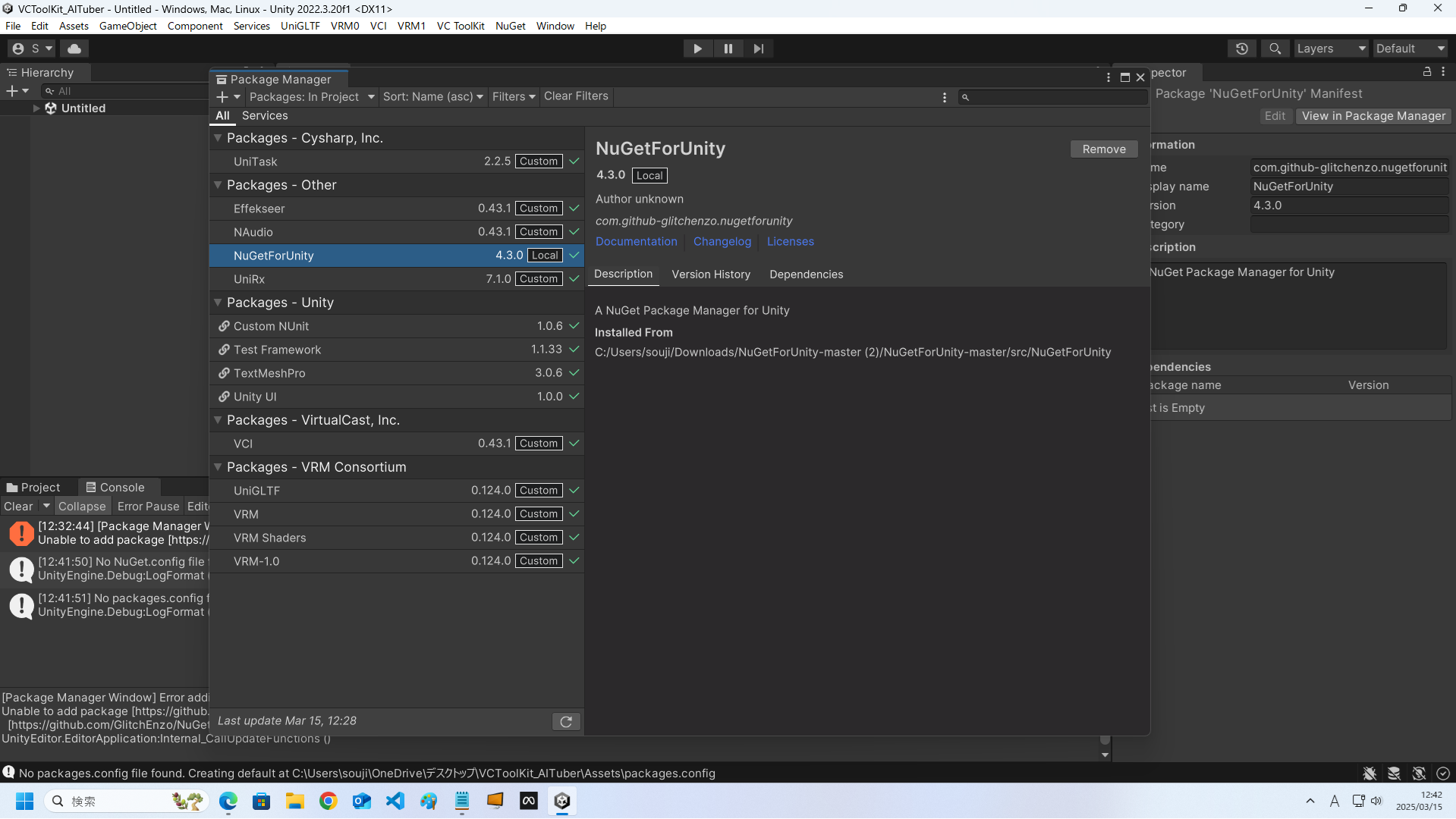The height and width of the screenshot is (819, 1456).
Task: Open the Layers dropdown
Action: [x=1331, y=49]
